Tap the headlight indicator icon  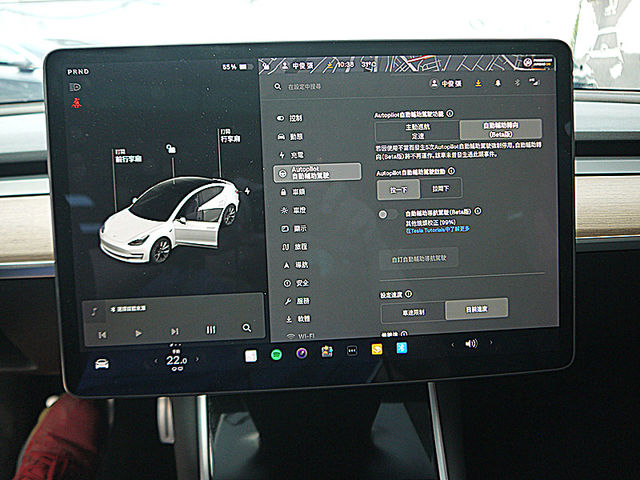click(x=76, y=87)
